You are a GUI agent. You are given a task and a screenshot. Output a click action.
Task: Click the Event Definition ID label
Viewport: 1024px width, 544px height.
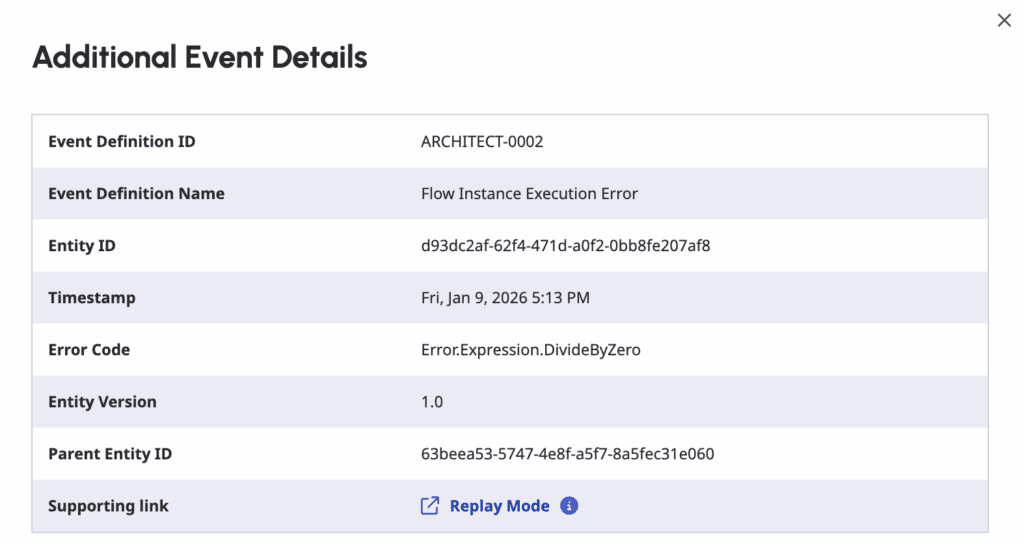122,142
